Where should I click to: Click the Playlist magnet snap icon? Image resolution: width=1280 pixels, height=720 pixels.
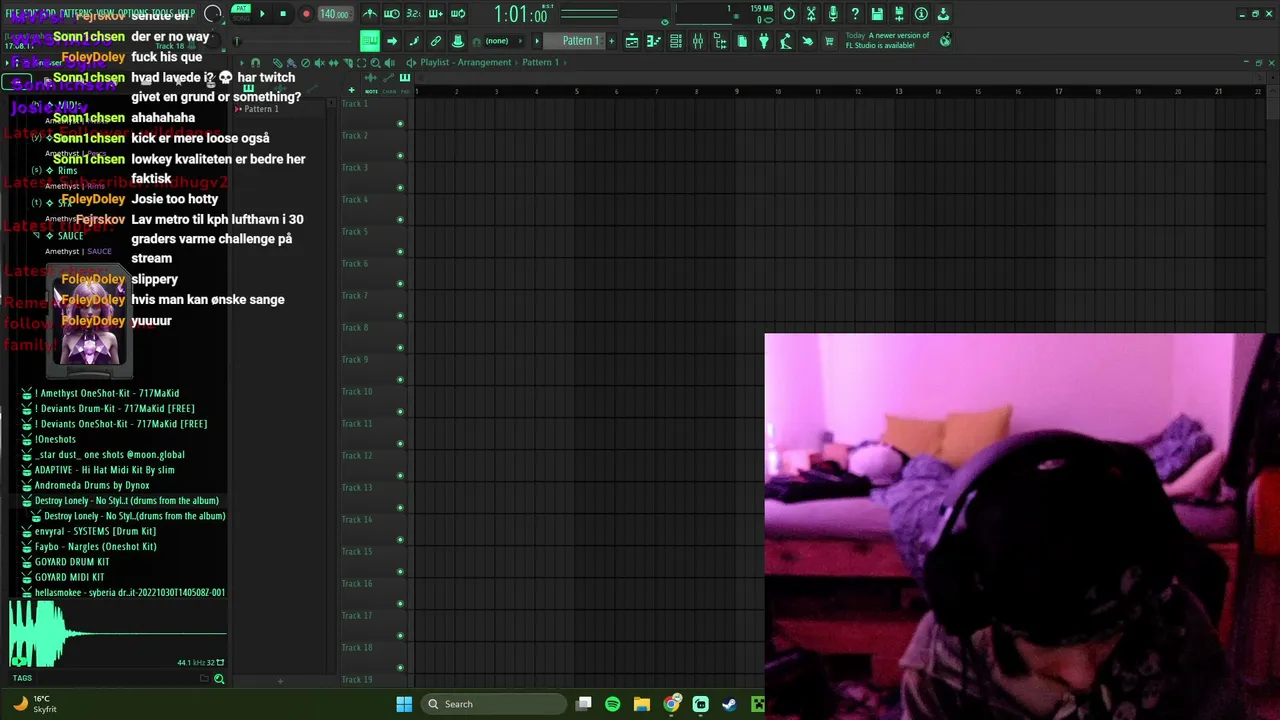(255, 63)
